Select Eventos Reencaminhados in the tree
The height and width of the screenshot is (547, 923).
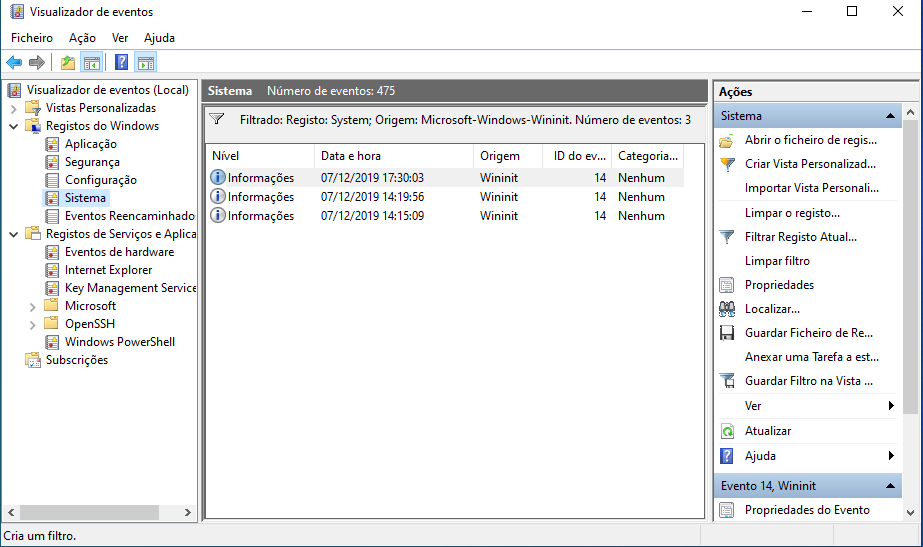130,216
